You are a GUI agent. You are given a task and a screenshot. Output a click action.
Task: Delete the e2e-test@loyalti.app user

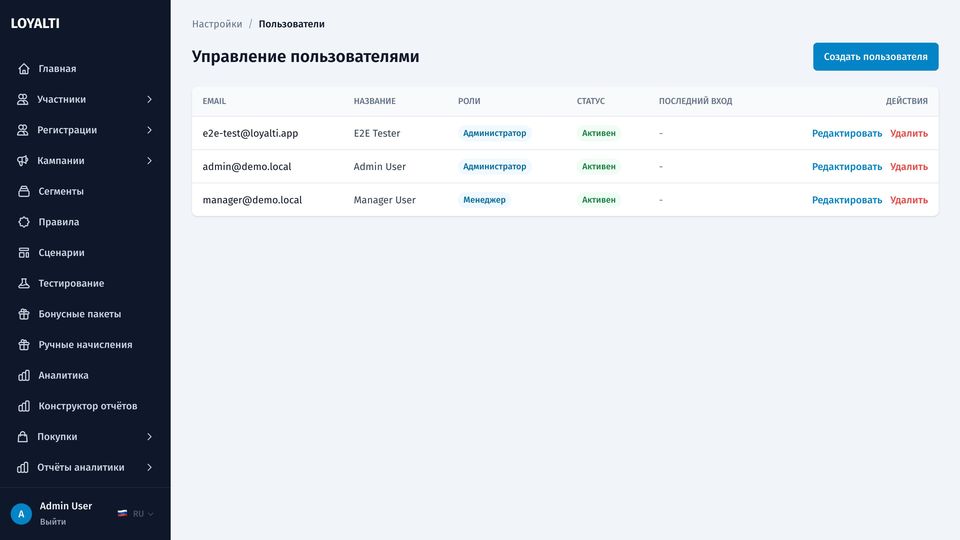pyautogui.click(x=909, y=133)
